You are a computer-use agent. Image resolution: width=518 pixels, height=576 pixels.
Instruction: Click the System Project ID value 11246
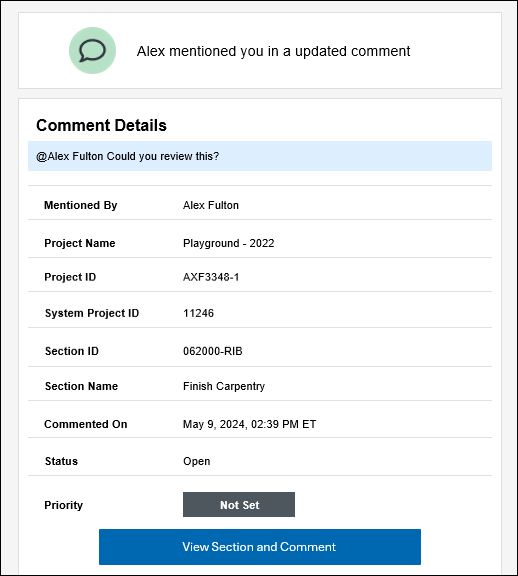click(198, 313)
